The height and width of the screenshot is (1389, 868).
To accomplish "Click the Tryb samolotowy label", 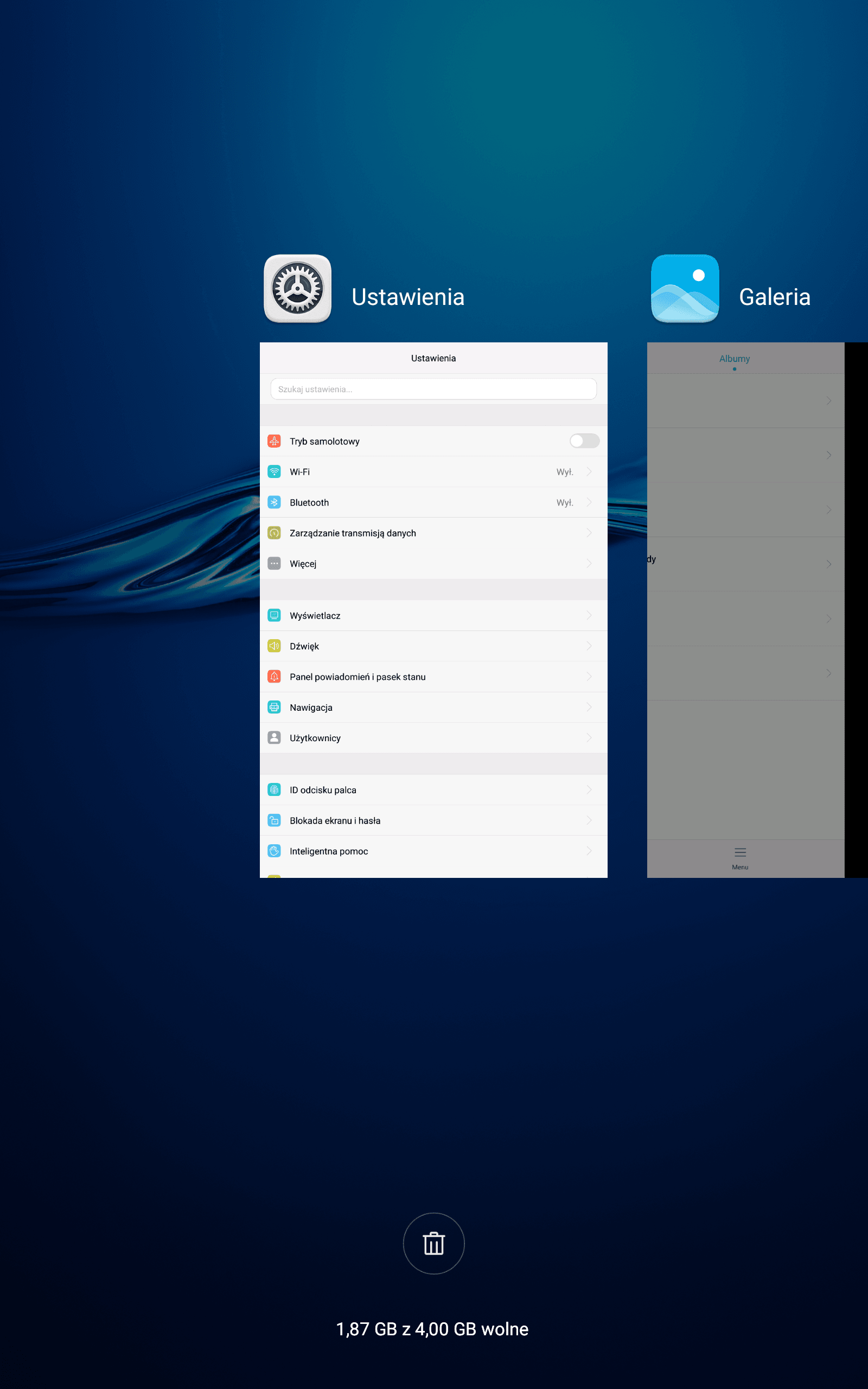I will (324, 441).
